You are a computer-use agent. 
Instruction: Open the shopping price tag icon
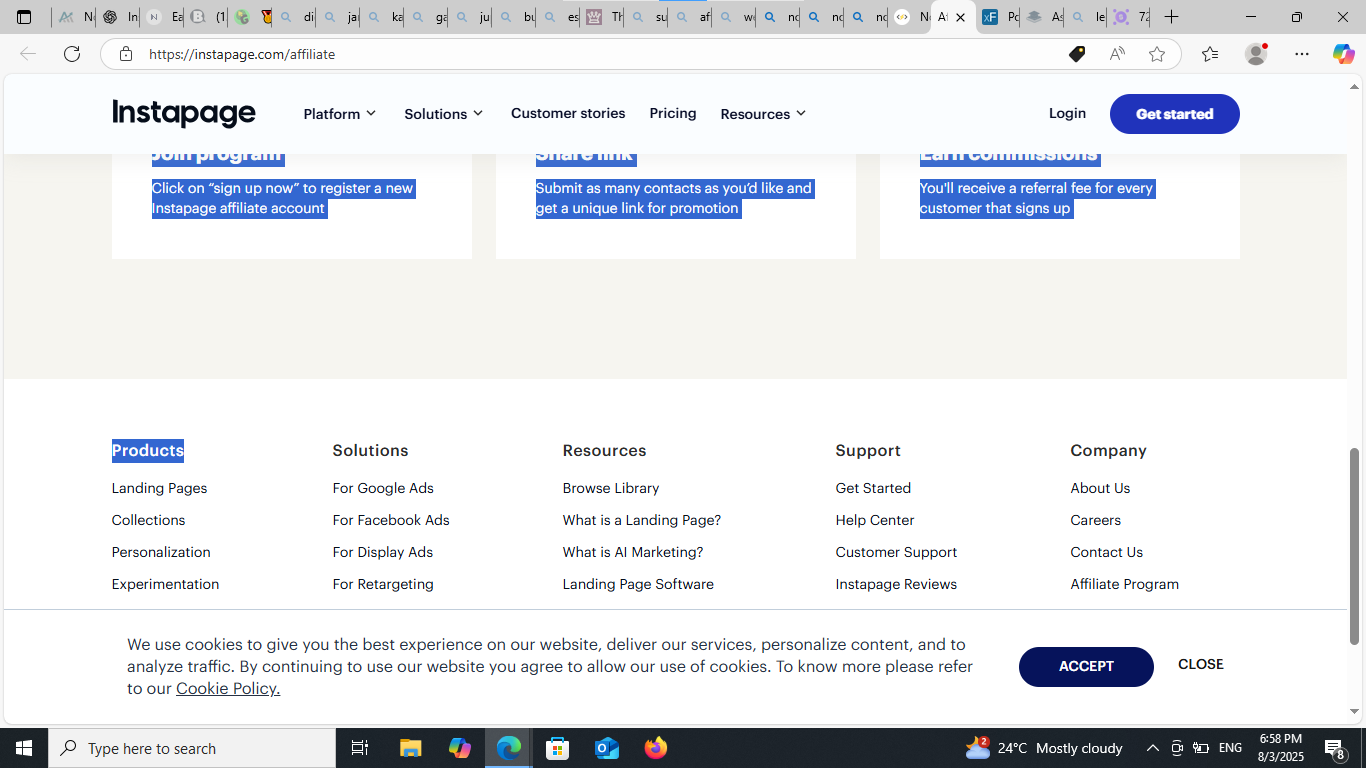(1077, 54)
